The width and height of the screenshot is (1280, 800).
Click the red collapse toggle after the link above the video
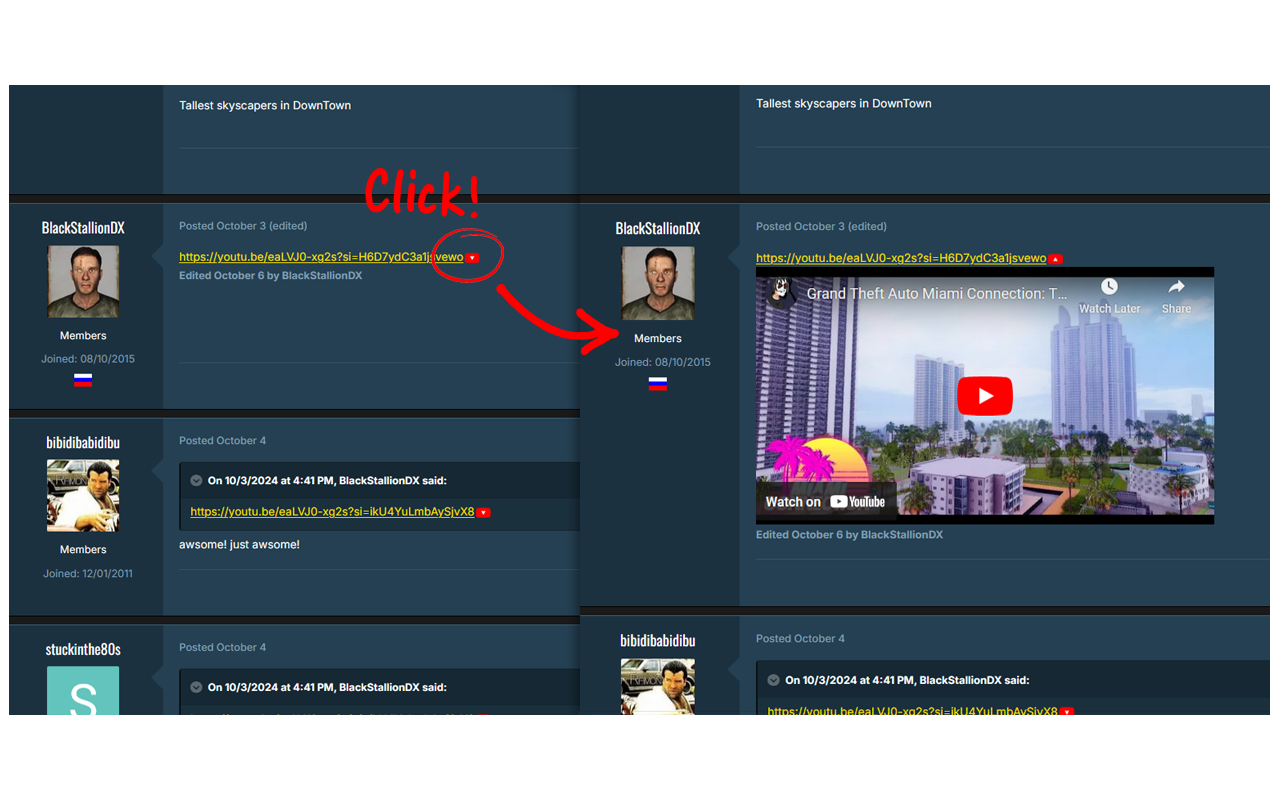(x=1056, y=259)
